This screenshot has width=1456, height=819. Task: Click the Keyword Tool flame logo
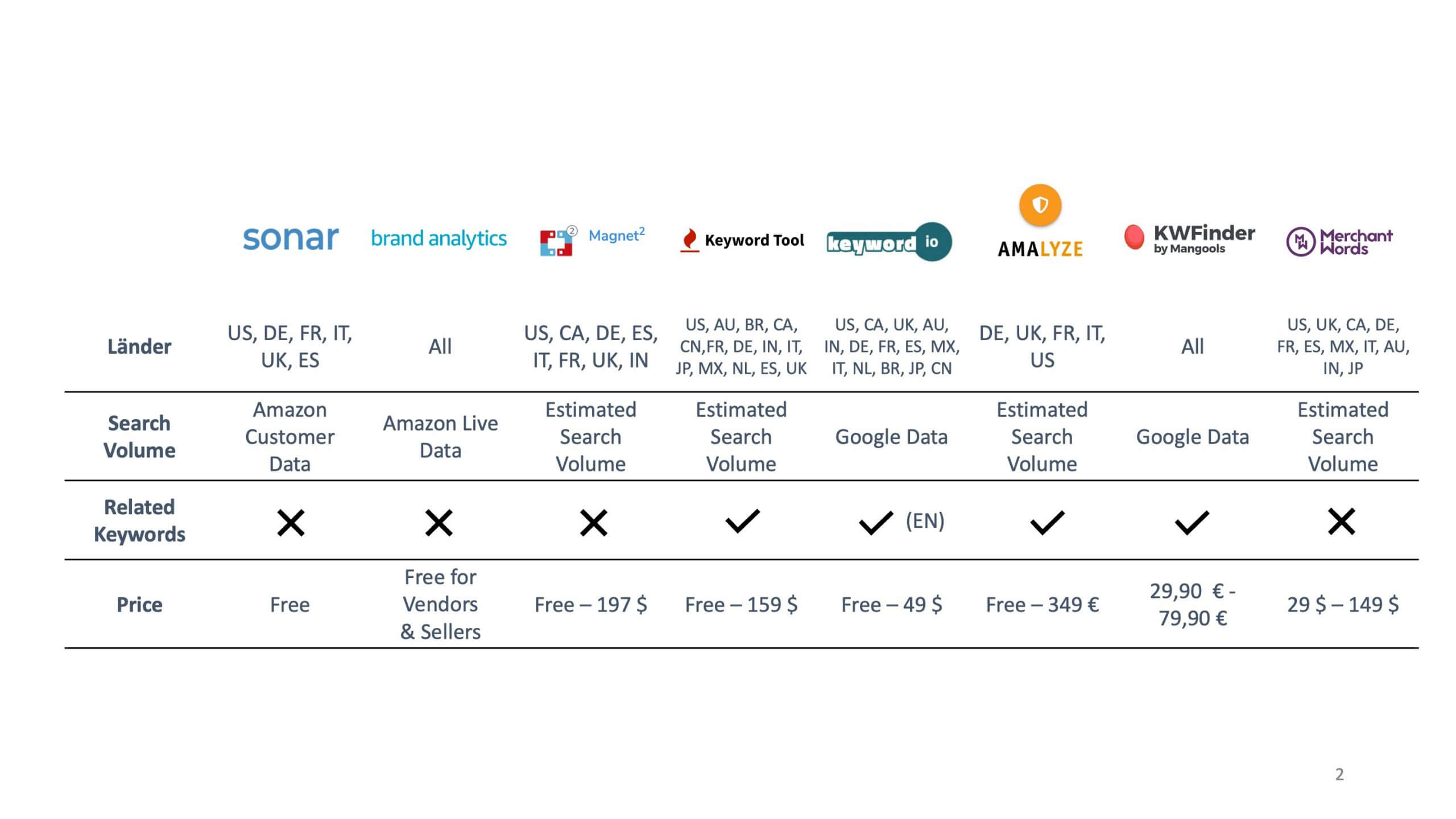click(x=689, y=241)
